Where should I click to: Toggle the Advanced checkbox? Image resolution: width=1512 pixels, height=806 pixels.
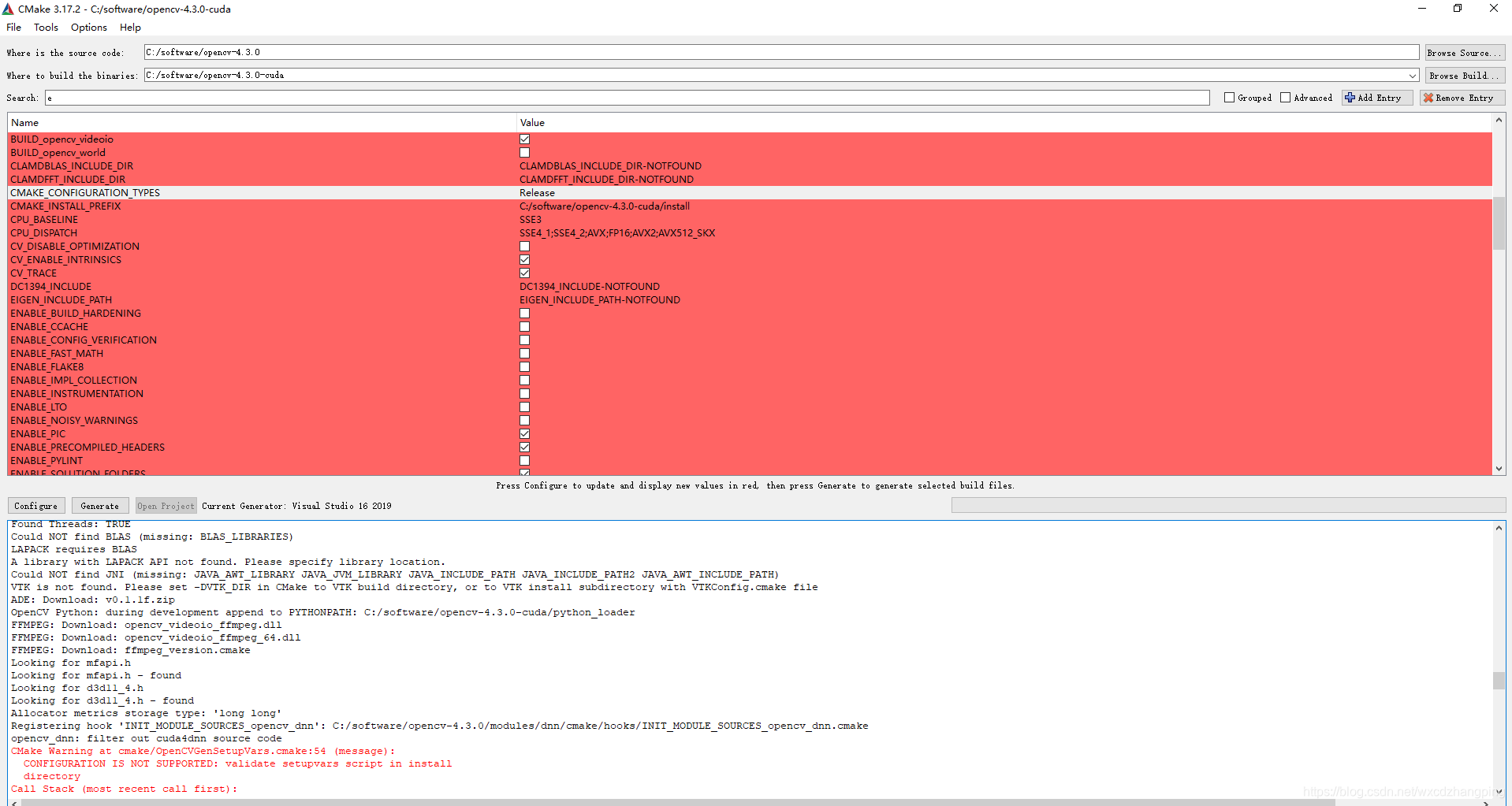(1285, 98)
